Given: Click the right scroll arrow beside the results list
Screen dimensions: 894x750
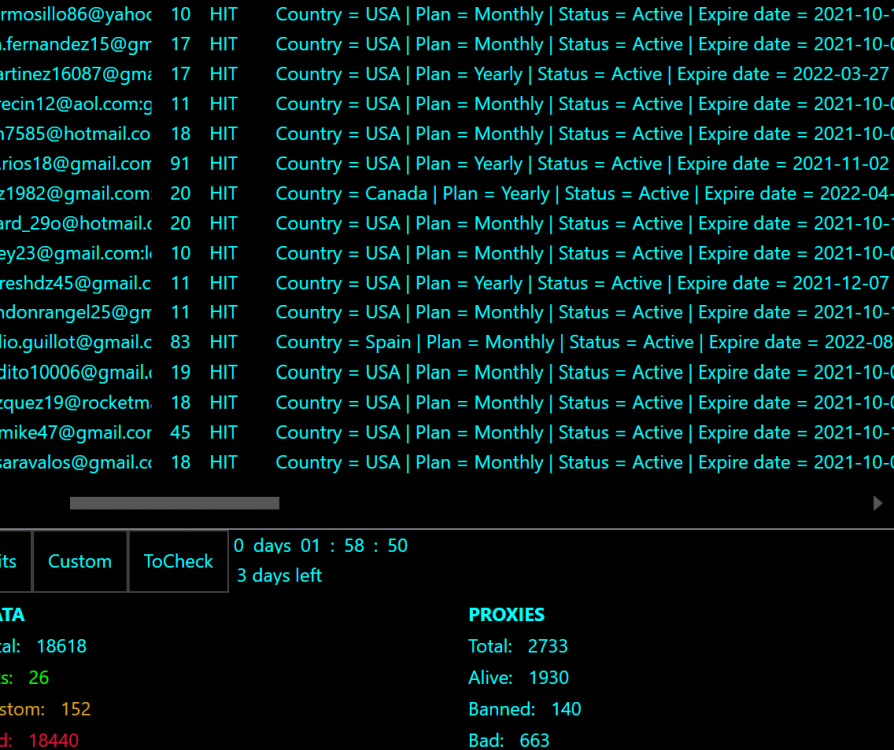Looking at the screenshot, I should (877, 504).
